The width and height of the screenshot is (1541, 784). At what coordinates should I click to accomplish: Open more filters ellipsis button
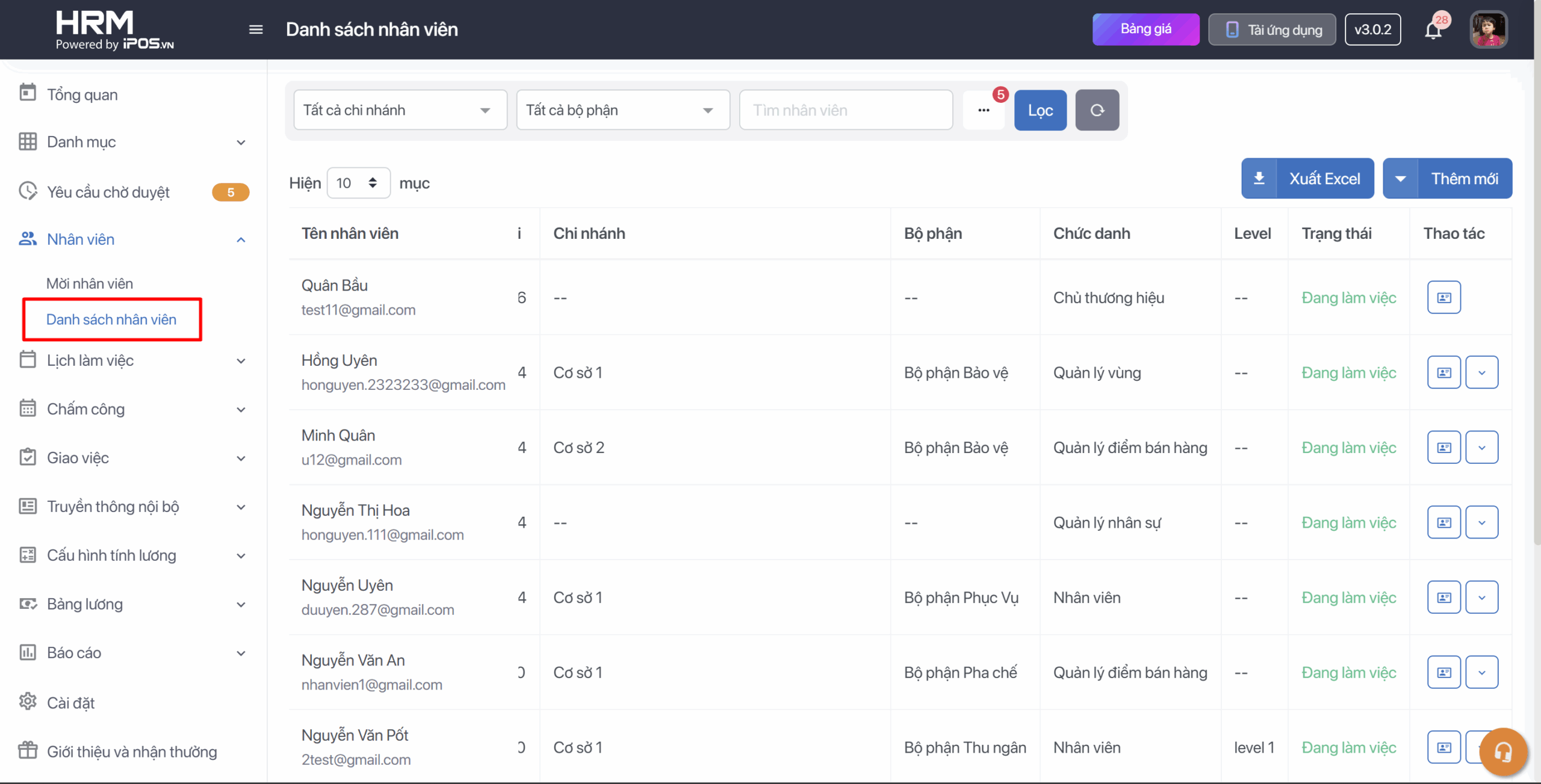point(984,110)
